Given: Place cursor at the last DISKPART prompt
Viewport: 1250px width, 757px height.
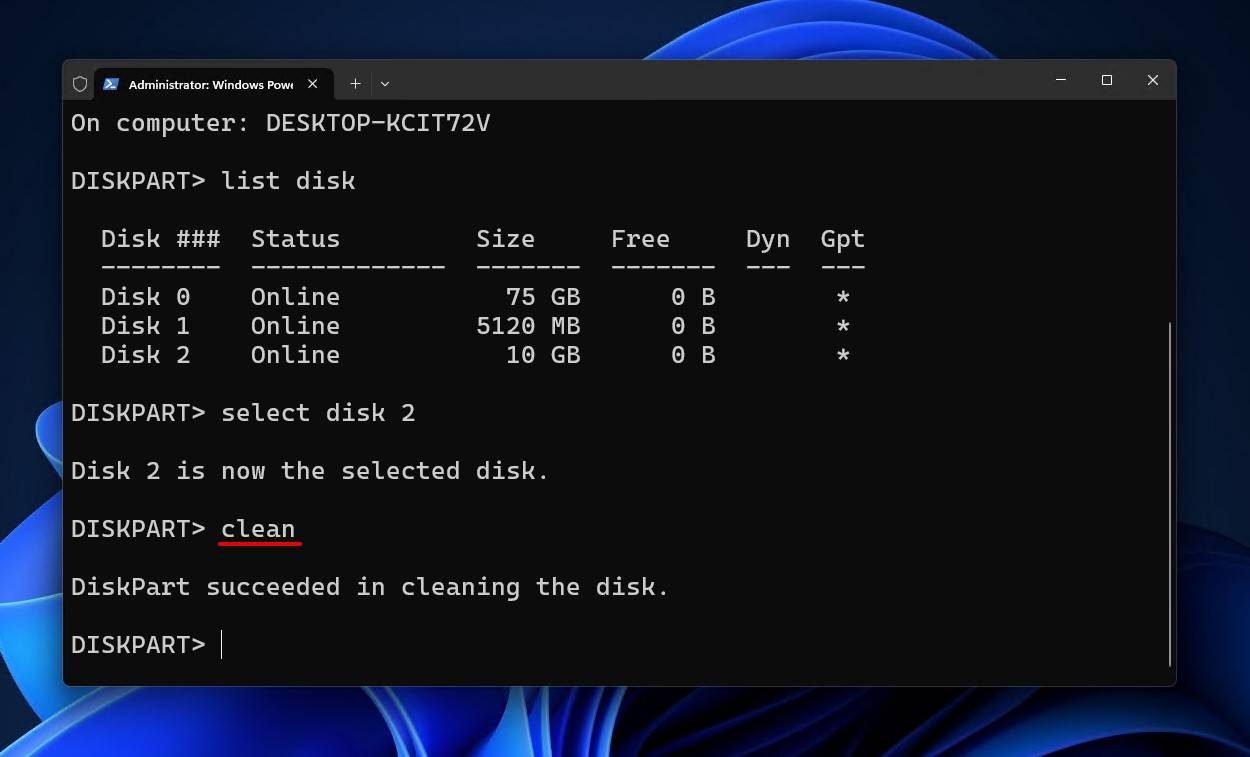Looking at the screenshot, I should point(222,645).
